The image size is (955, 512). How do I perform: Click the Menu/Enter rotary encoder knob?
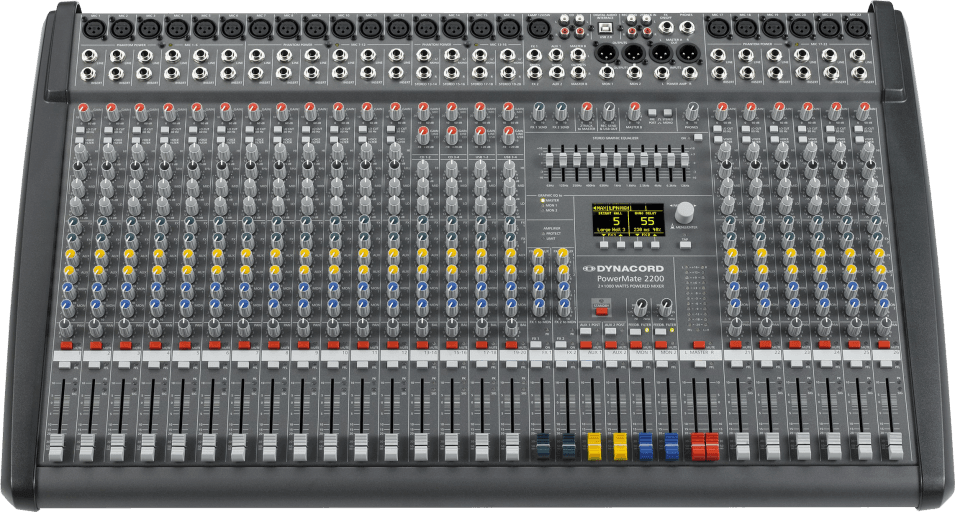(685, 212)
